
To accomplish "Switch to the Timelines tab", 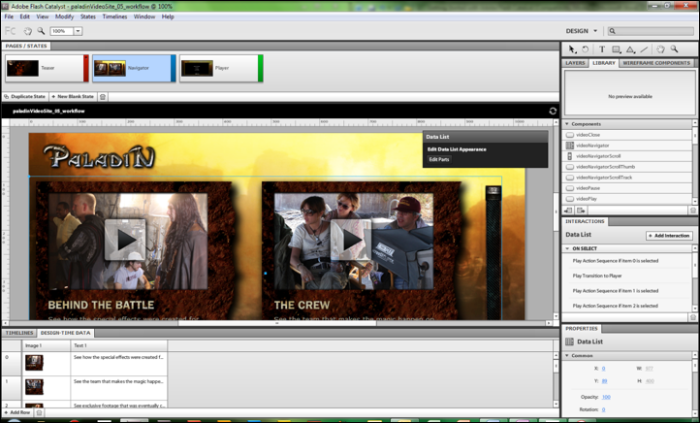I will click(x=19, y=333).
